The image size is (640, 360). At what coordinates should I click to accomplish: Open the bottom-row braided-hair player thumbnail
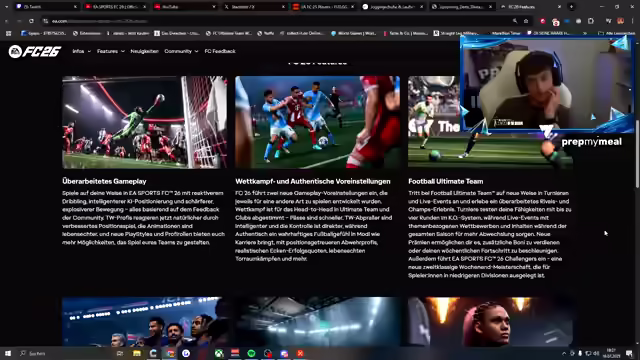[x=490, y=322]
